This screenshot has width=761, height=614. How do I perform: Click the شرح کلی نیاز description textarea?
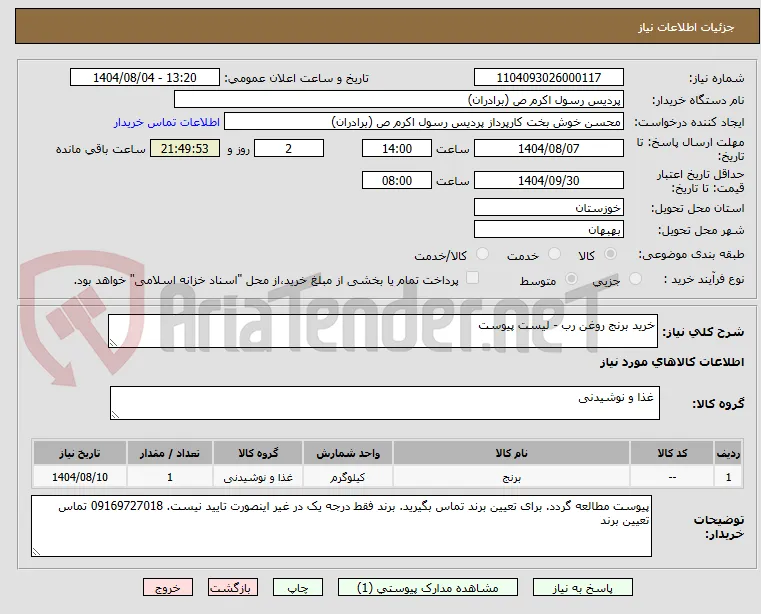(383, 331)
